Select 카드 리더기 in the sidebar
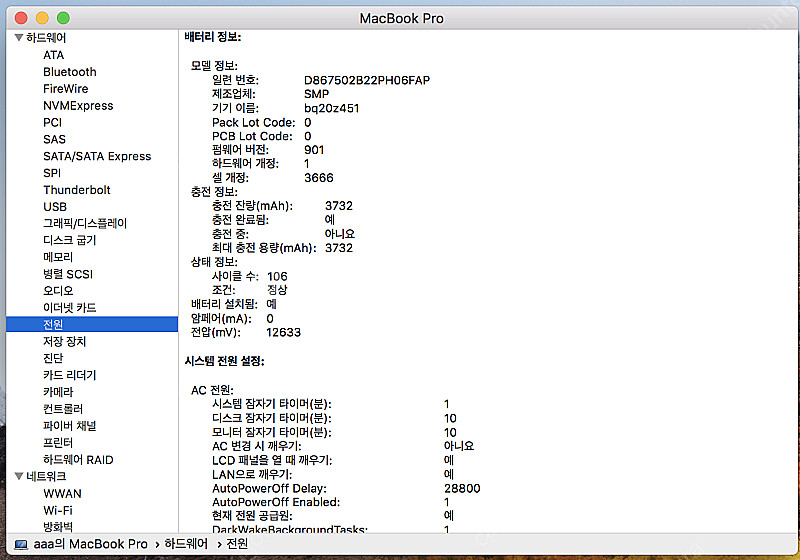This screenshot has height=560, width=800. coord(70,375)
